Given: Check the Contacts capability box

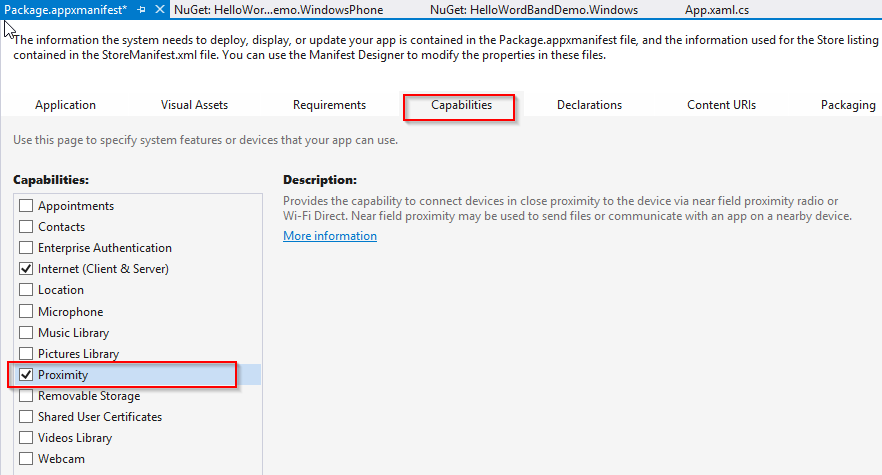Looking at the screenshot, I should tap(26, 227).
